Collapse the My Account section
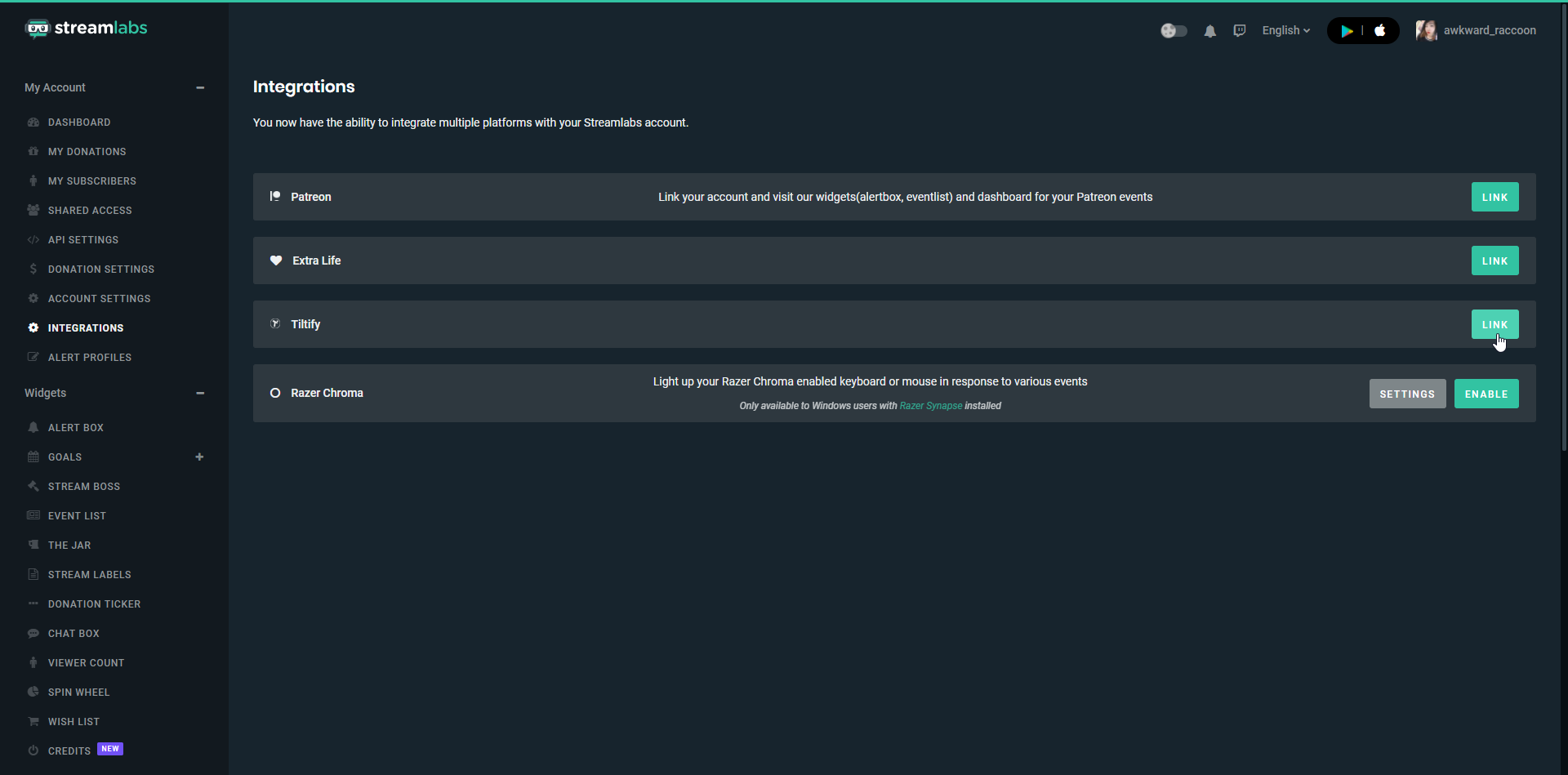Viewport: 1568px width, 775px height. coord(200,87)
